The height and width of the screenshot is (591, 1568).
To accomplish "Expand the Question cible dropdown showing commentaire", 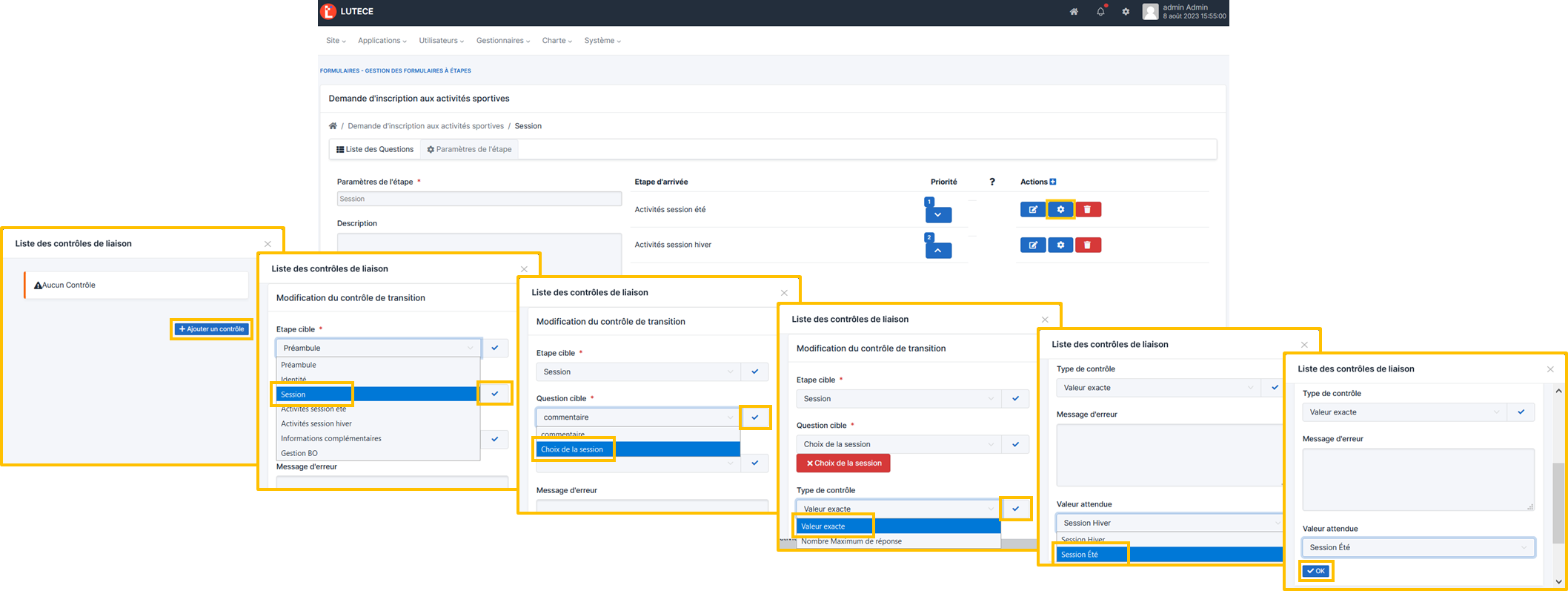I will click(x=637, y=417).
